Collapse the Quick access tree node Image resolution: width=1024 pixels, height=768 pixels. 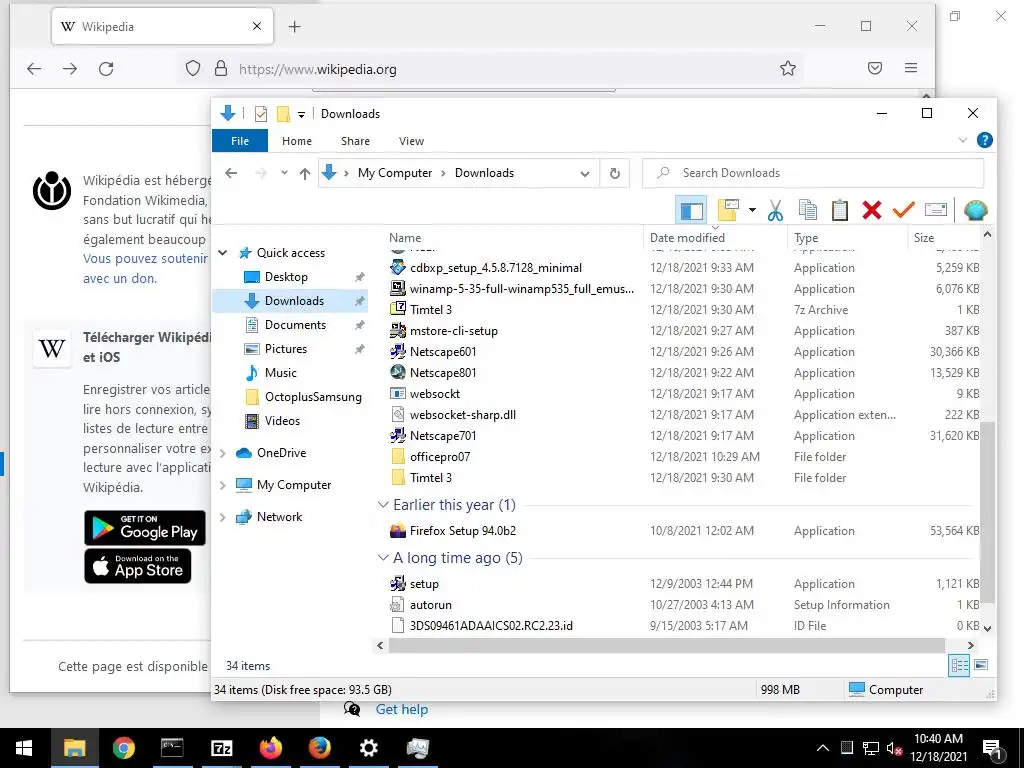(x=223, y=253)
